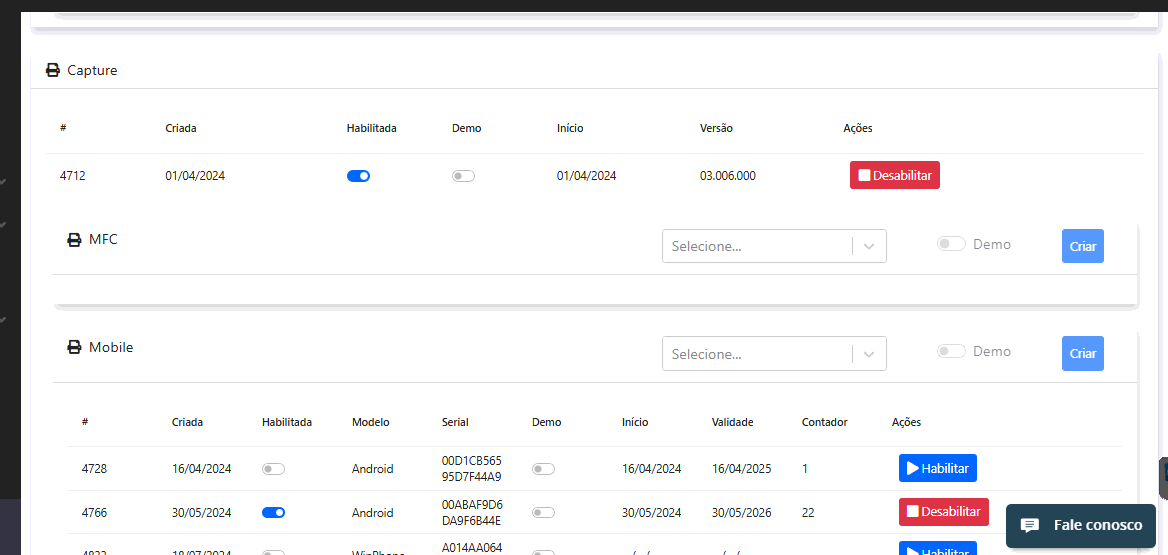The image size is (1168, 555).
Task: Click Criar button in Mobile section
Action: (x=1082, y=354)
